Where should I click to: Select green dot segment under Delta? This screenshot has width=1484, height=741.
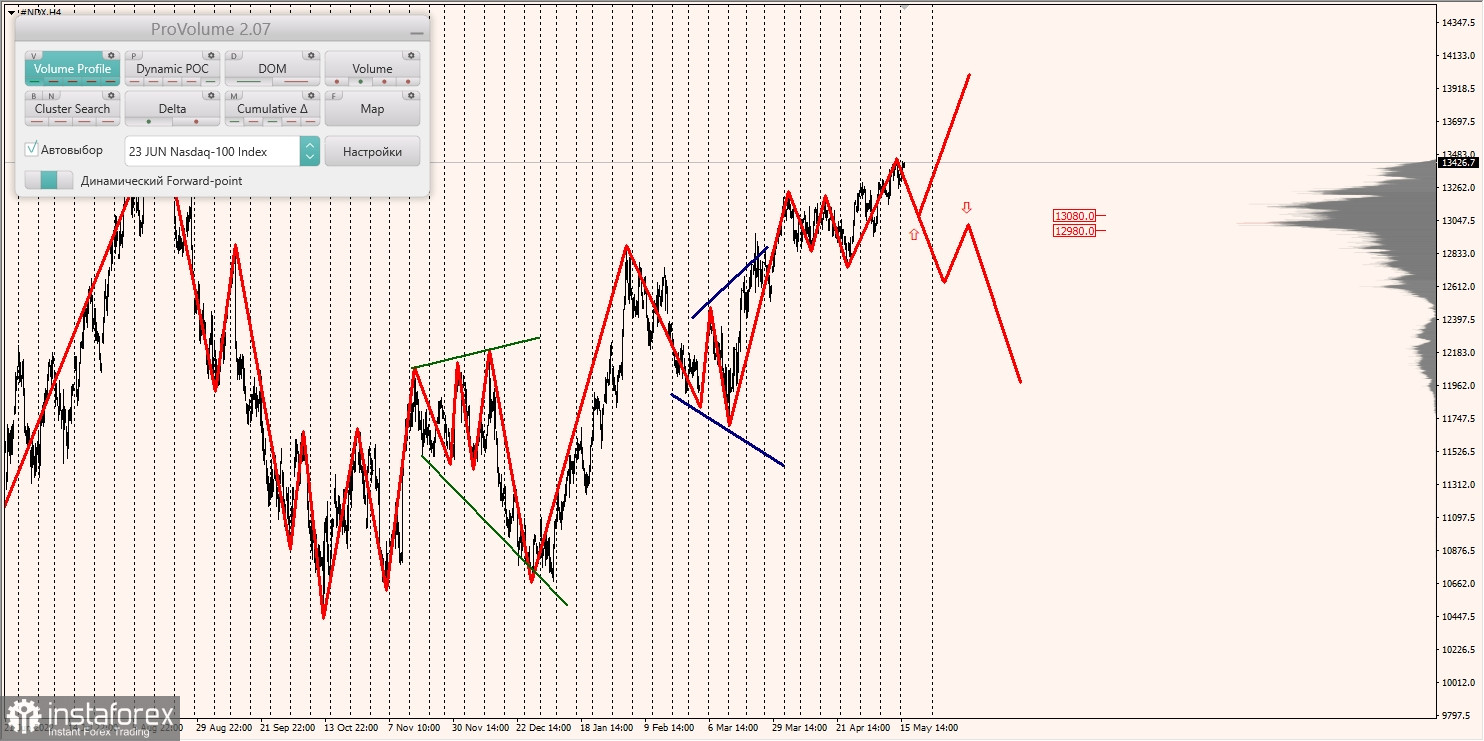point(149,121)
